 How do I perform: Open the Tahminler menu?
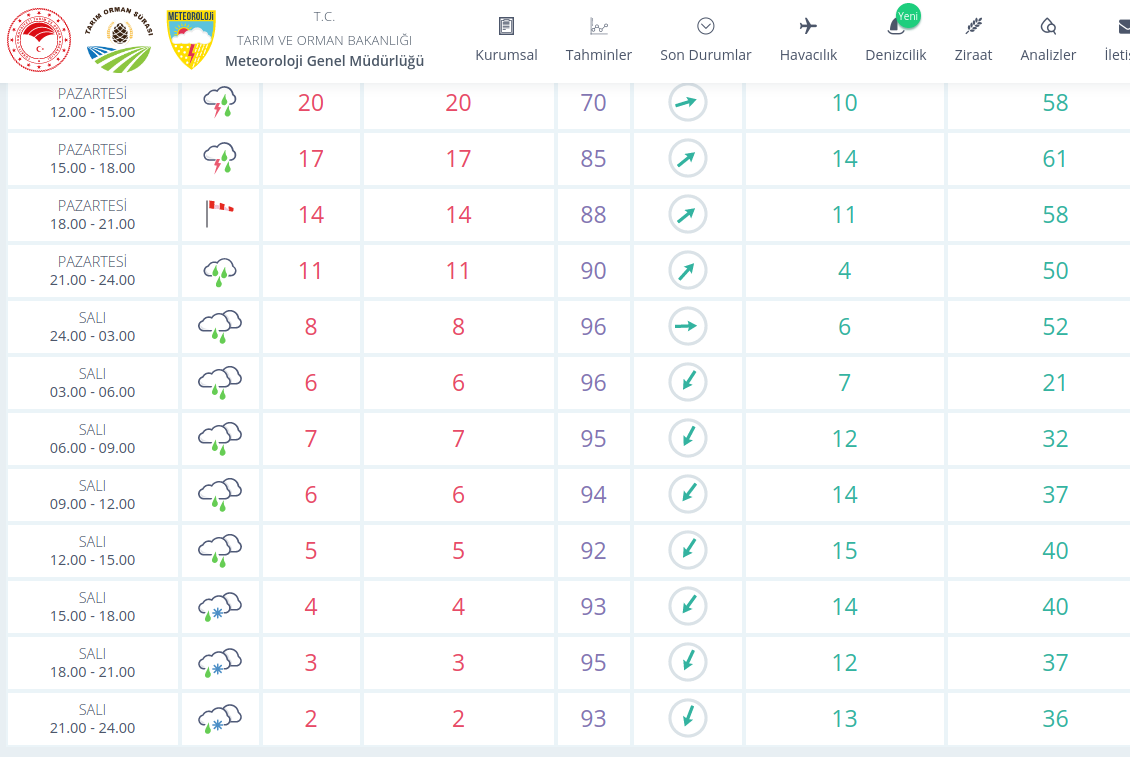(x=598, y=40)
